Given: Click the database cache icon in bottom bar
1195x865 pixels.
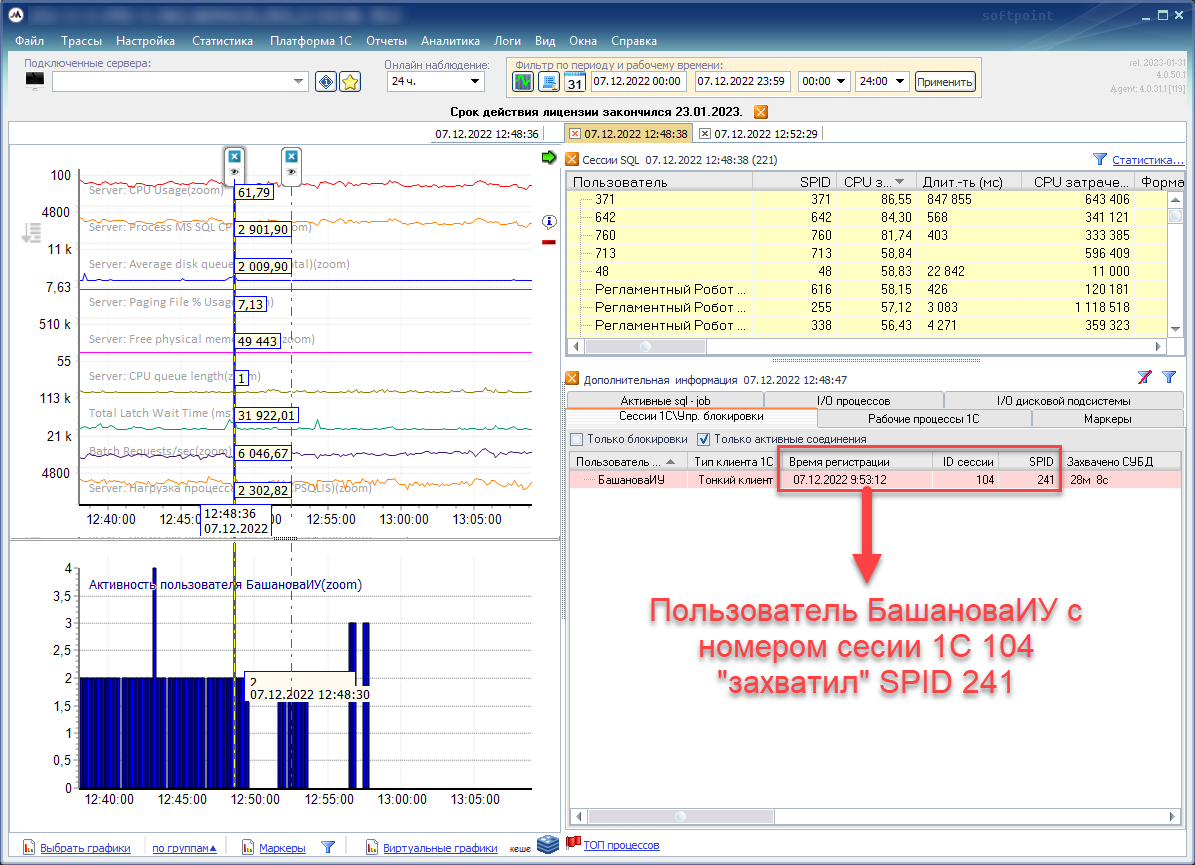Looking at the screenshot, I should (548, 845).
